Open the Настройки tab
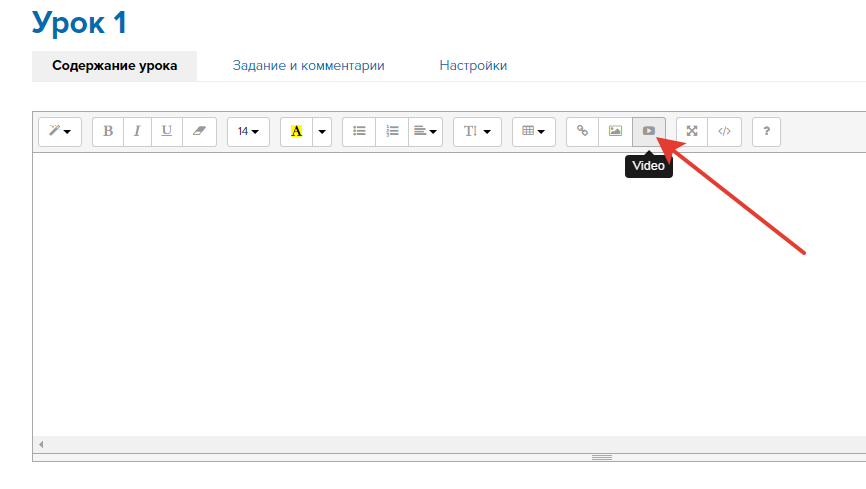 pos(473,66)
